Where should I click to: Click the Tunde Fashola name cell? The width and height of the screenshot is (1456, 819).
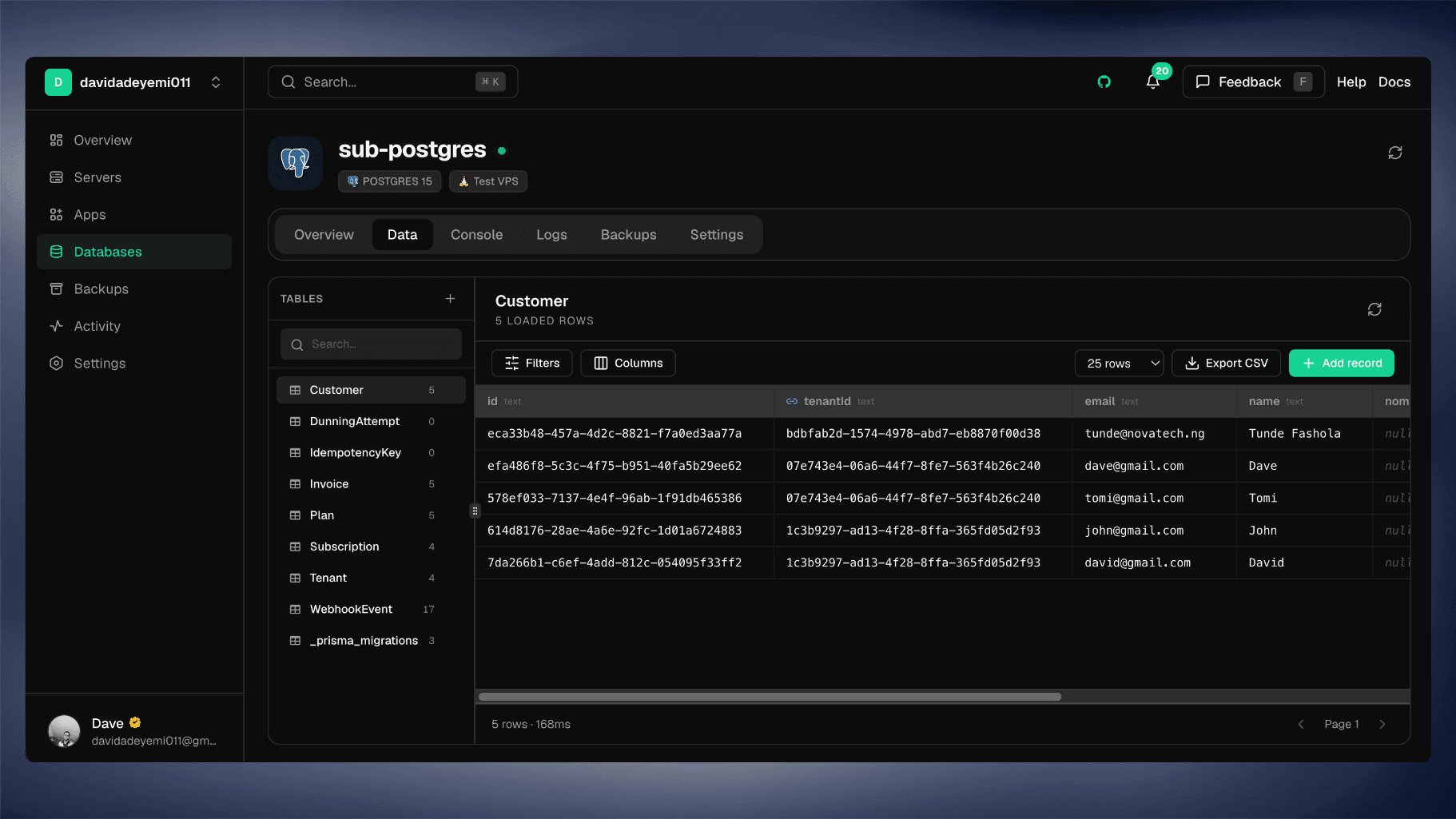coord(1304,433)
